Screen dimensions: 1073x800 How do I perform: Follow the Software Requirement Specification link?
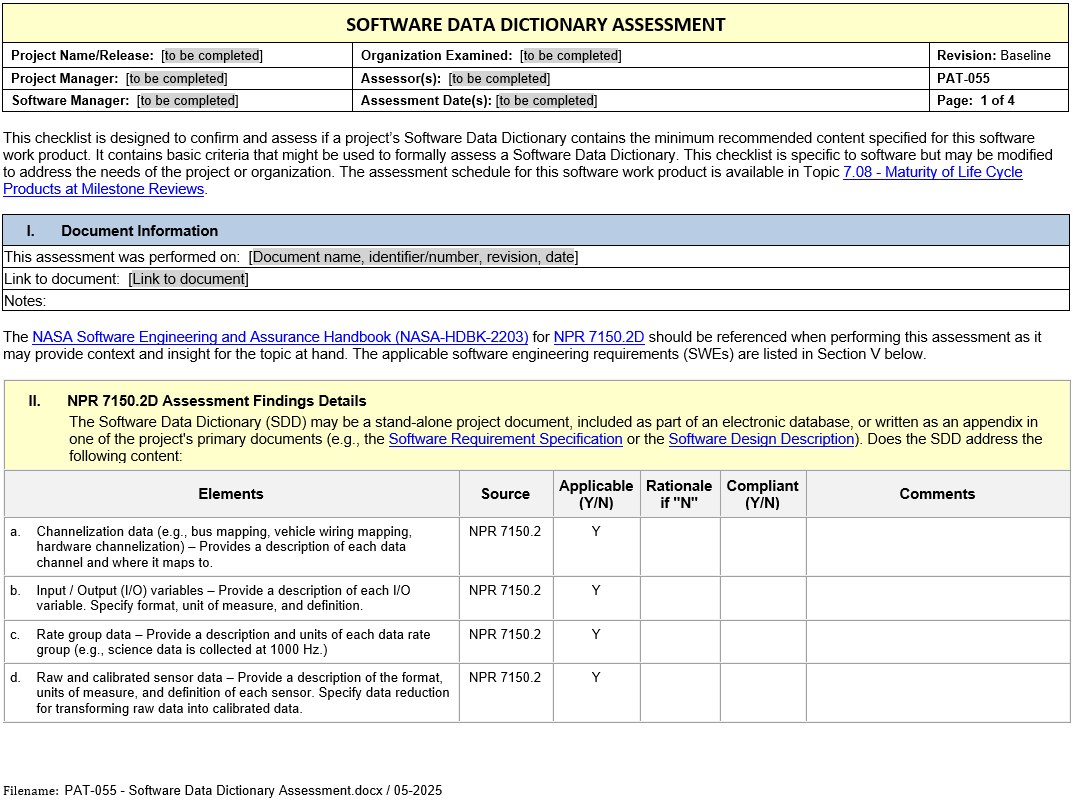505,439
